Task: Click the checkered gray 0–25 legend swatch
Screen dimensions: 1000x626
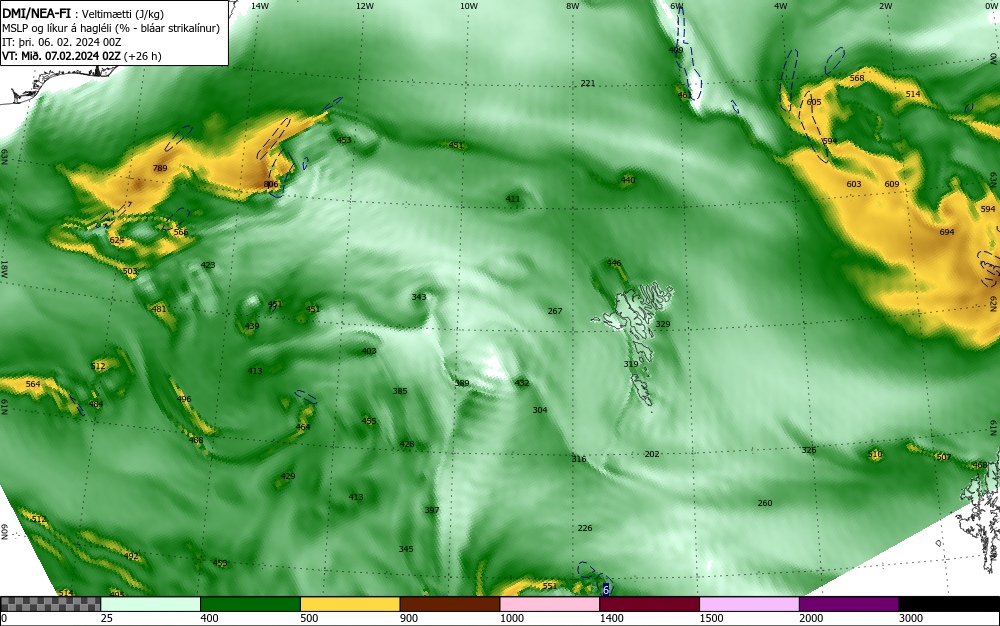Action: pos(50,604)
